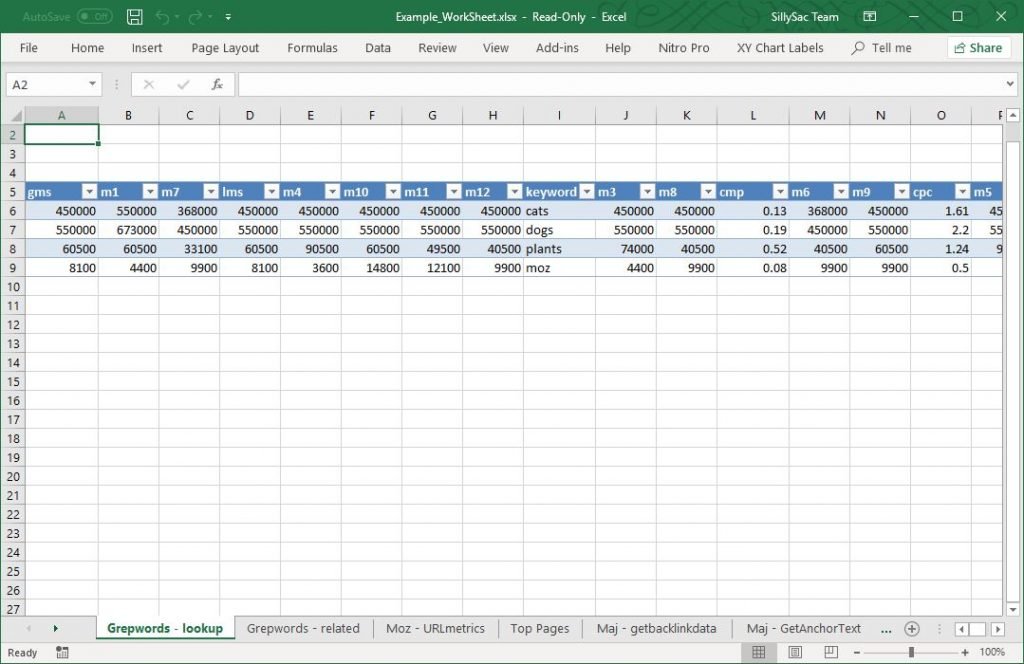Switch to the Moz - URLmetrics sheet tab
This screenshot has height=664, width=1024.
pyautogui.click(x=435, y=628)
